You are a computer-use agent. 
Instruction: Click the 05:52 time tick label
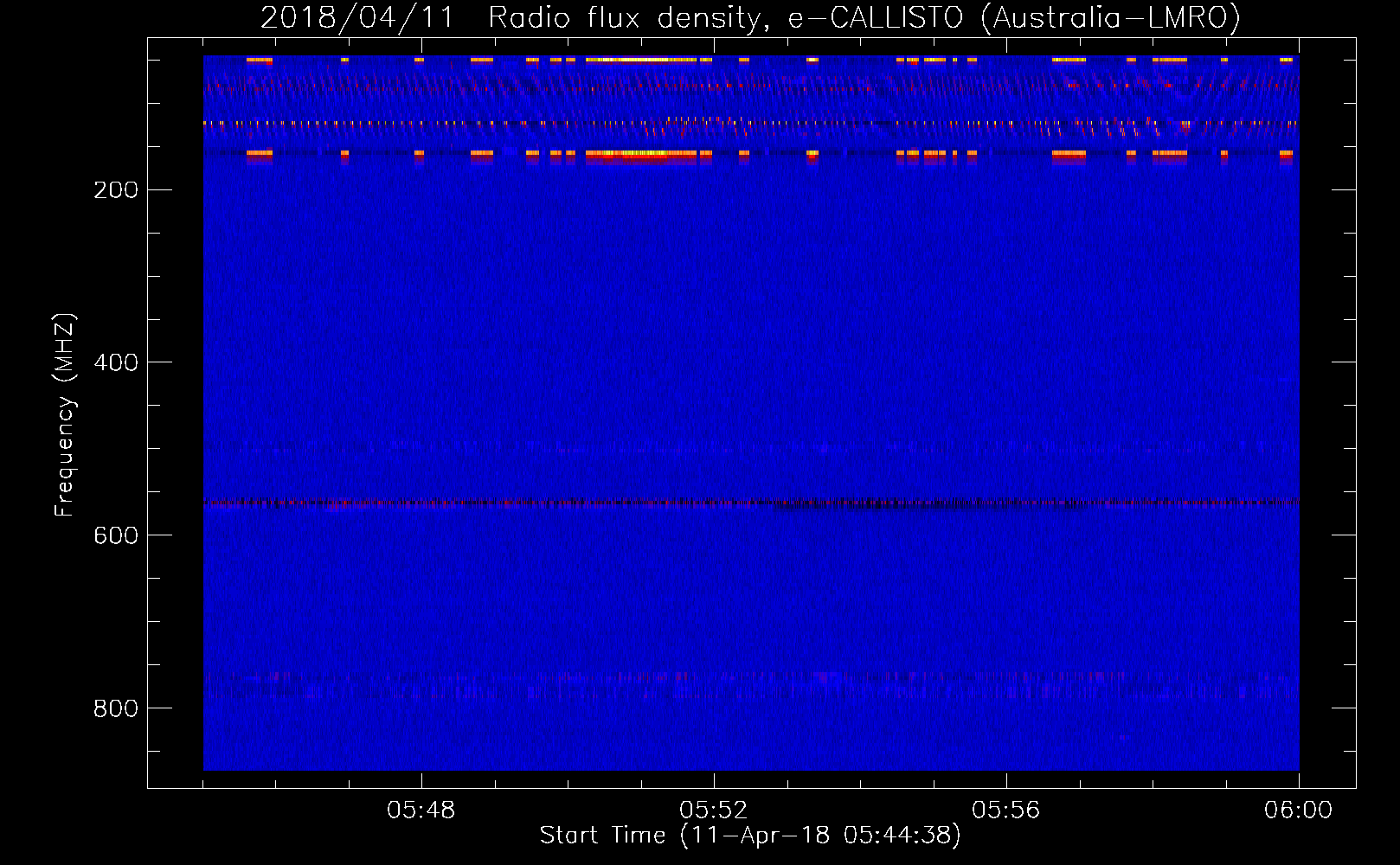(714, 811)
